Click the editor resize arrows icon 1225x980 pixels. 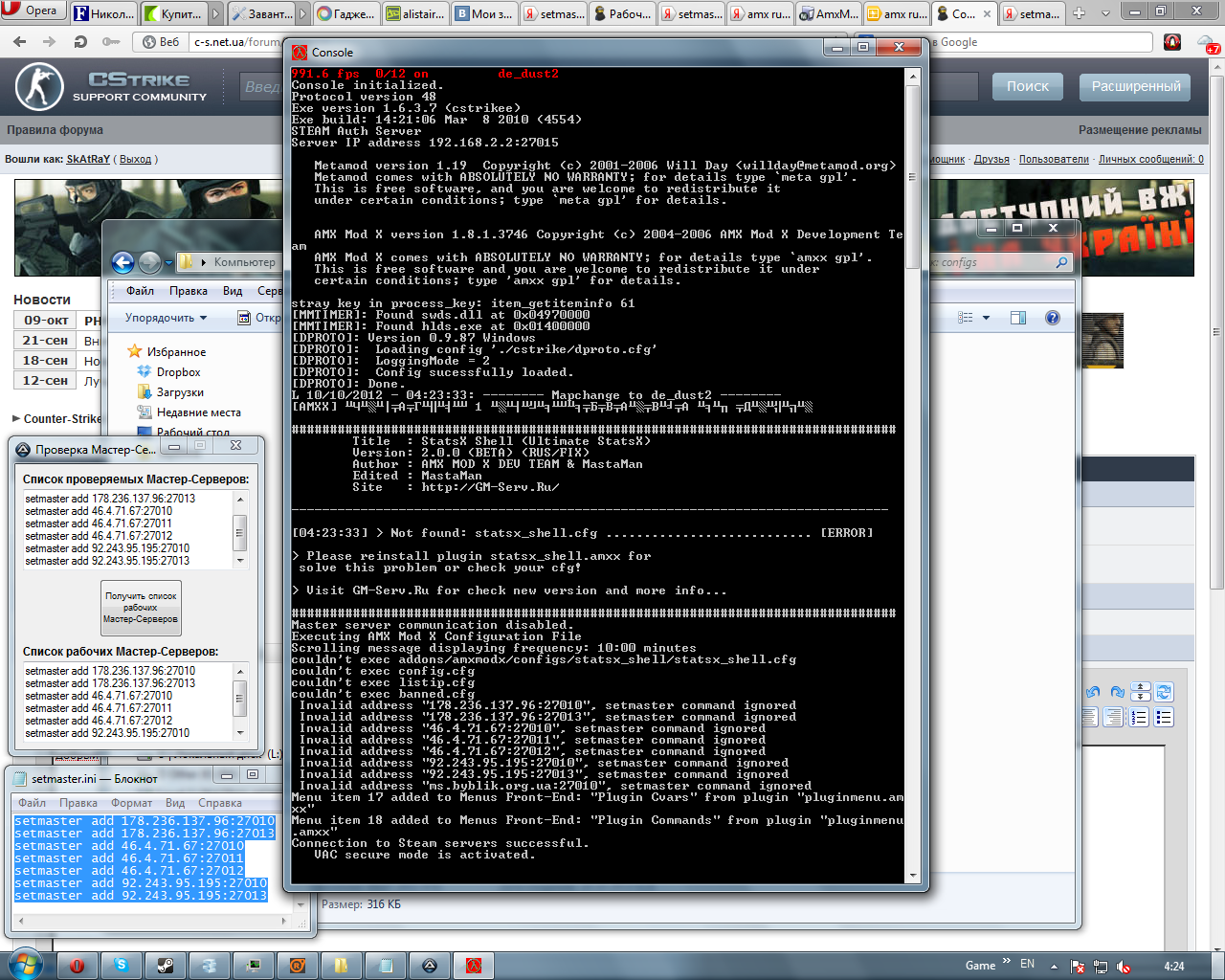(1141, 692)
